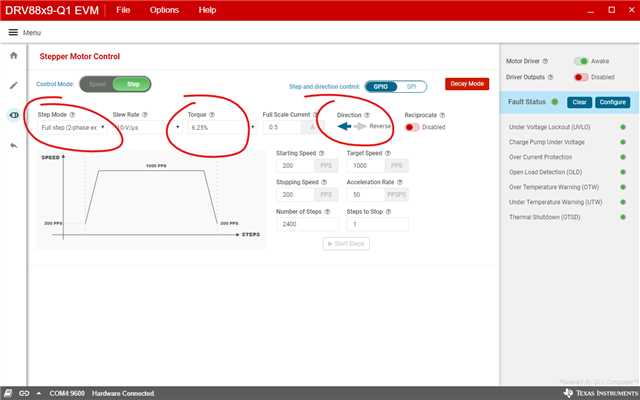Go to the Home sidebar icon
640x400 pixels.
pyautogui.click(x=13, y=55)
